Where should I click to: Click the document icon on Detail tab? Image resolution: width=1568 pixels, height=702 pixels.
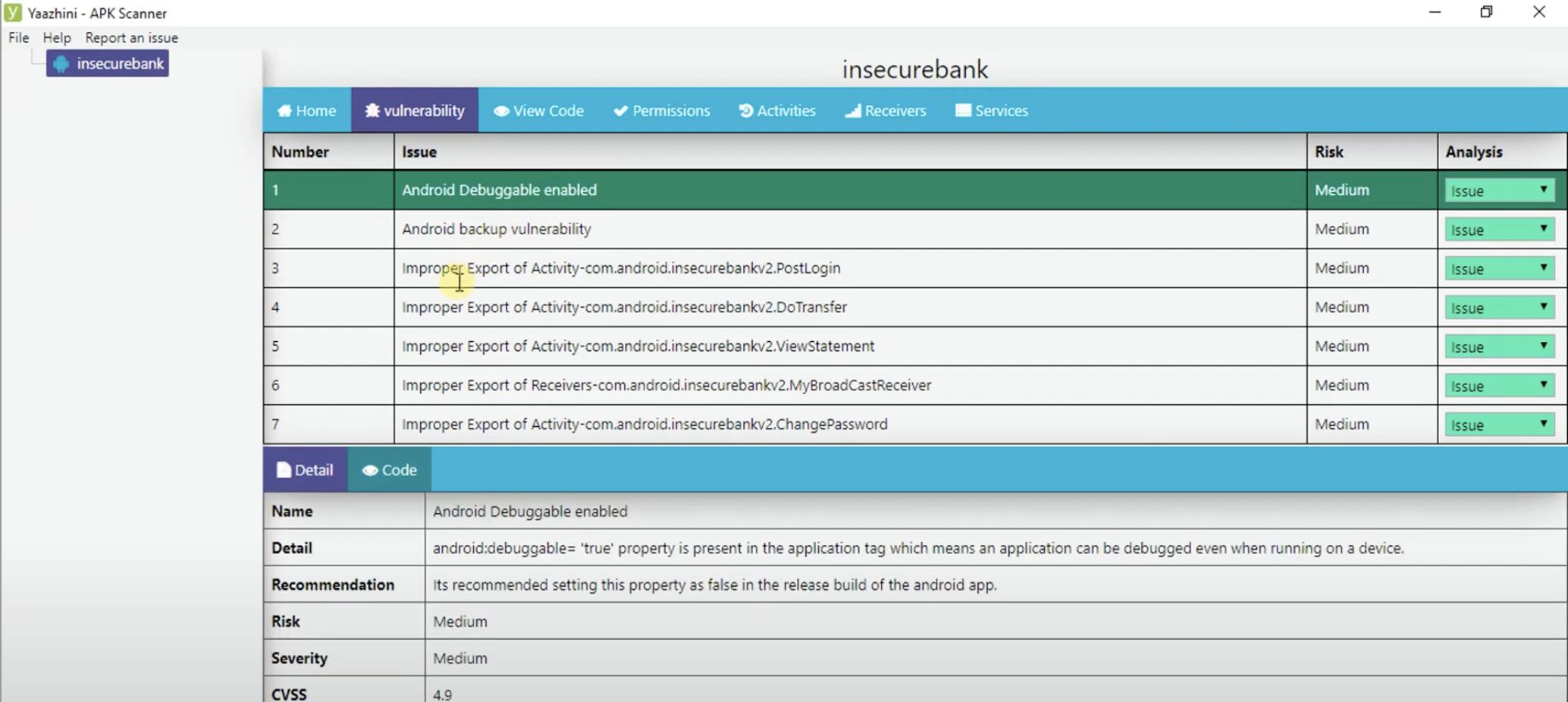(x=284, y=470)
